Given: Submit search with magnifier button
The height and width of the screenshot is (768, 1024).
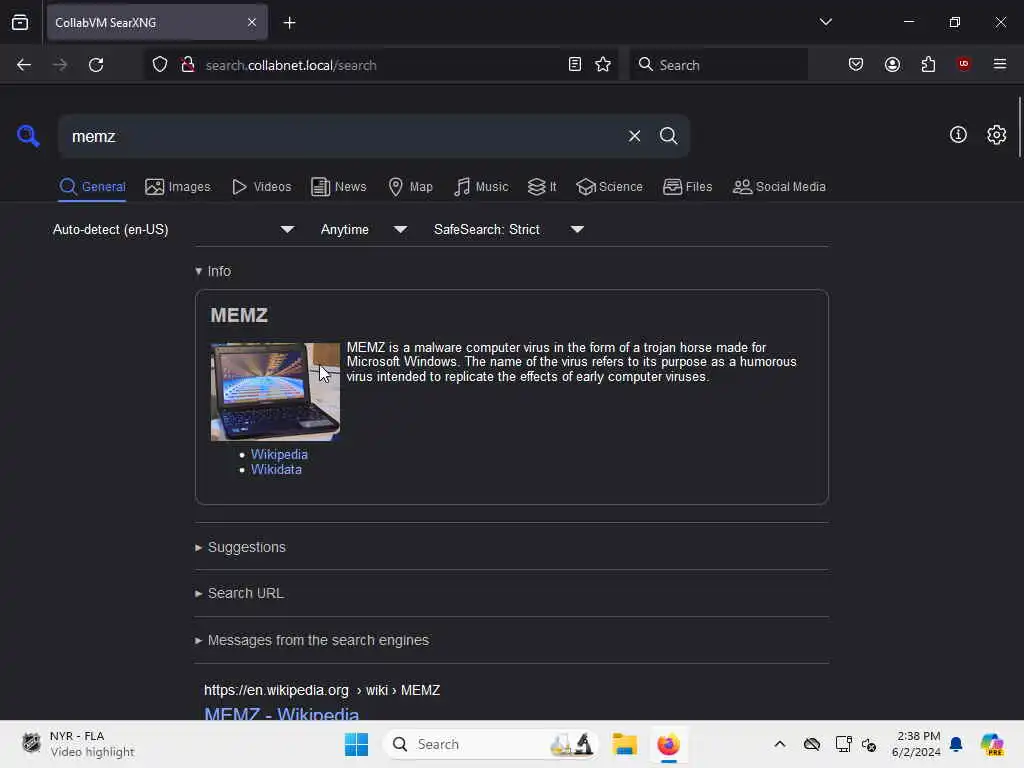Looking at the screenshot, I should click(x=668, y=136).
